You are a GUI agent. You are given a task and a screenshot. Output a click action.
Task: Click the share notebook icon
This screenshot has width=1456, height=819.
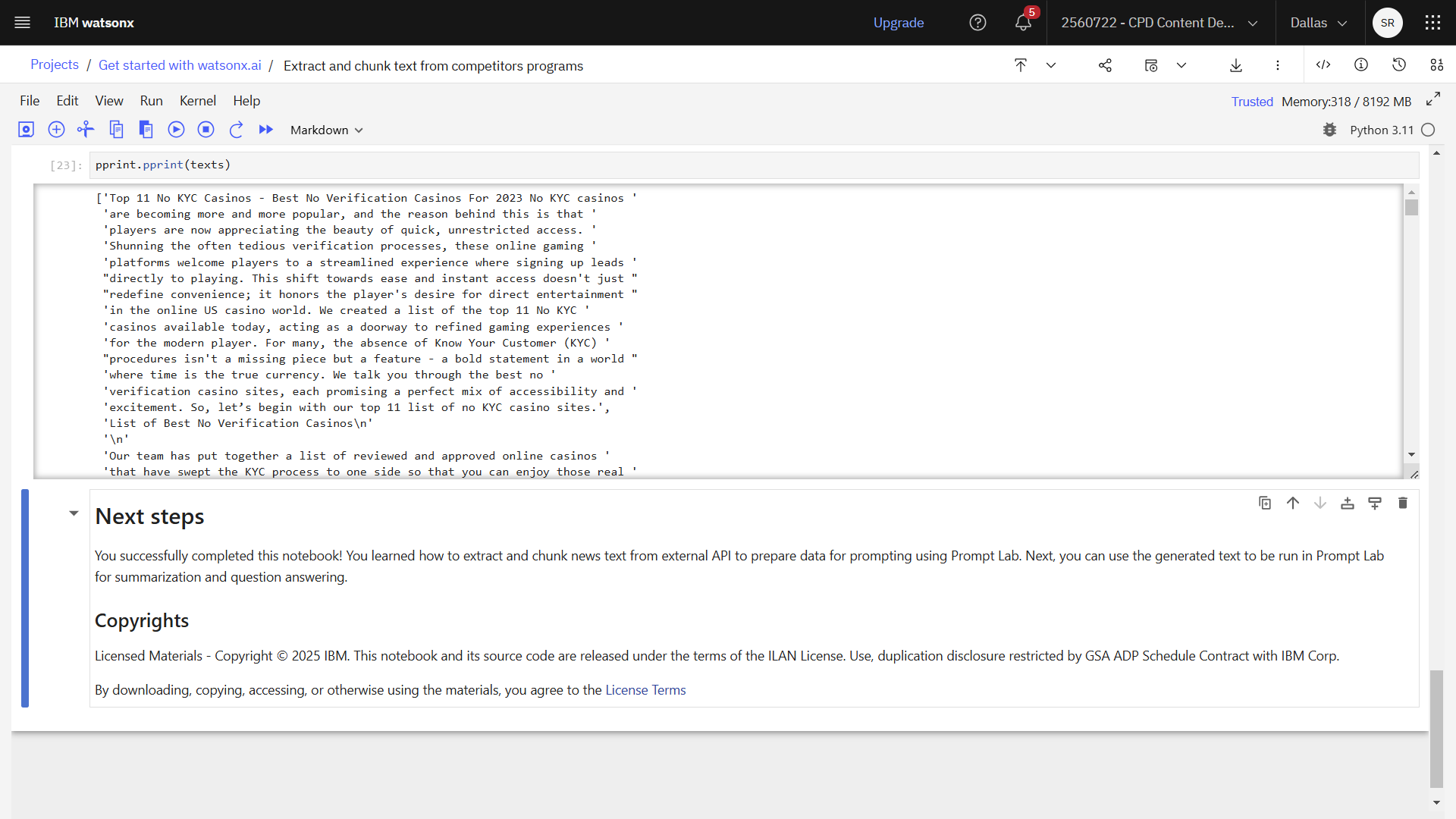(1105, 65)
